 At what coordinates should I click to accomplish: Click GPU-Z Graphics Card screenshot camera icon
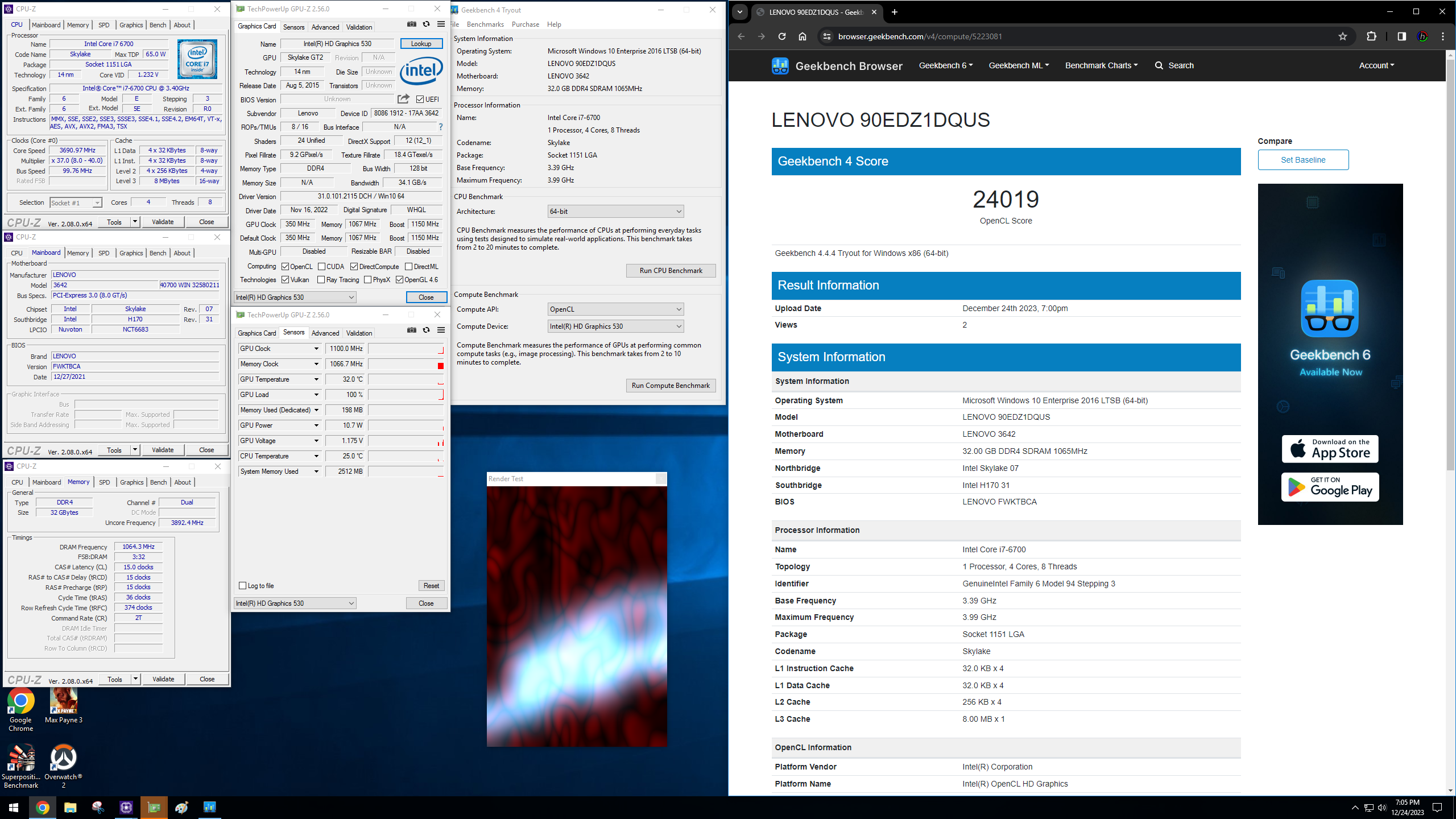coord(412,24)
